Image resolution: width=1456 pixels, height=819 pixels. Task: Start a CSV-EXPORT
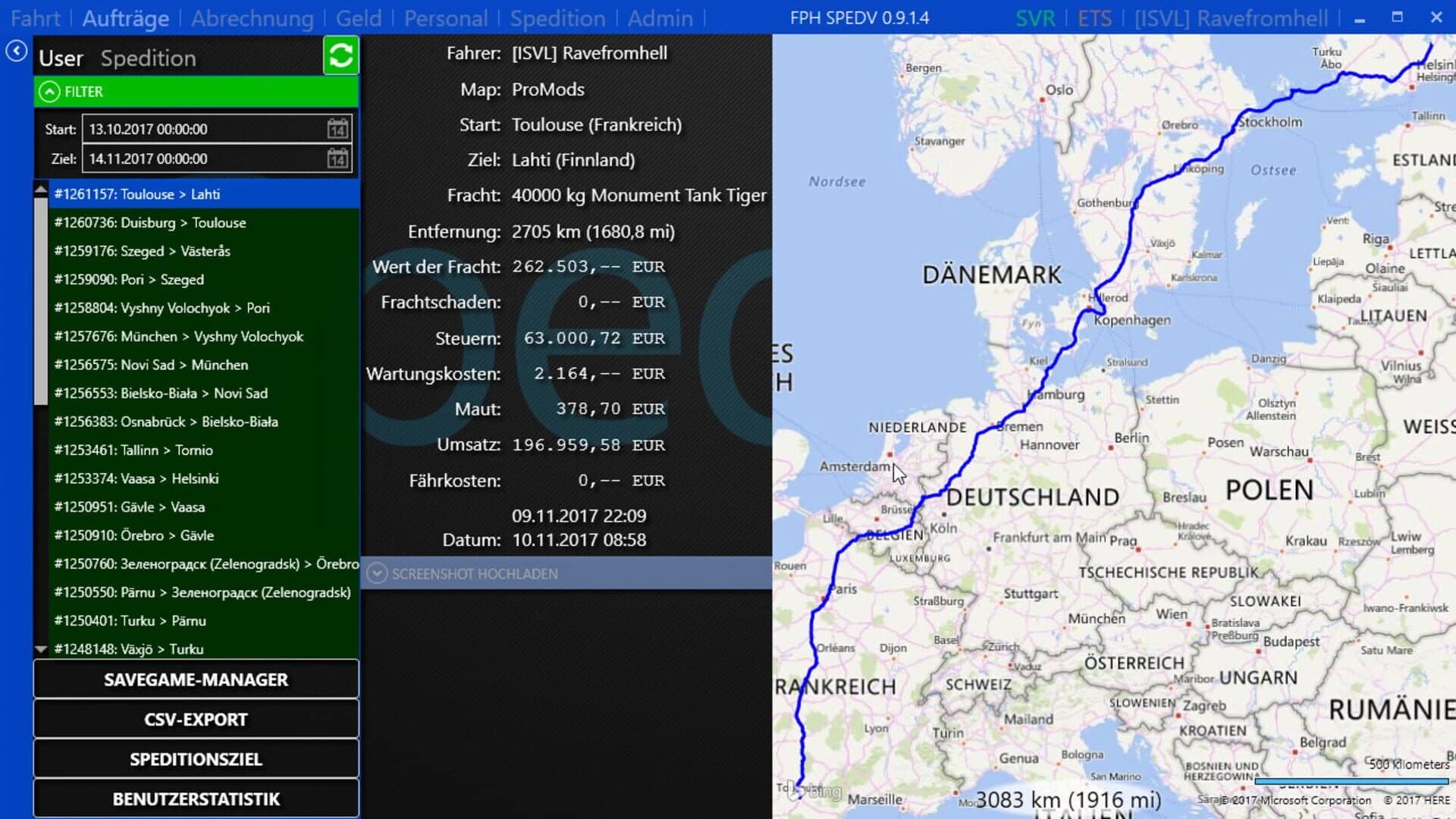[196, 719]
